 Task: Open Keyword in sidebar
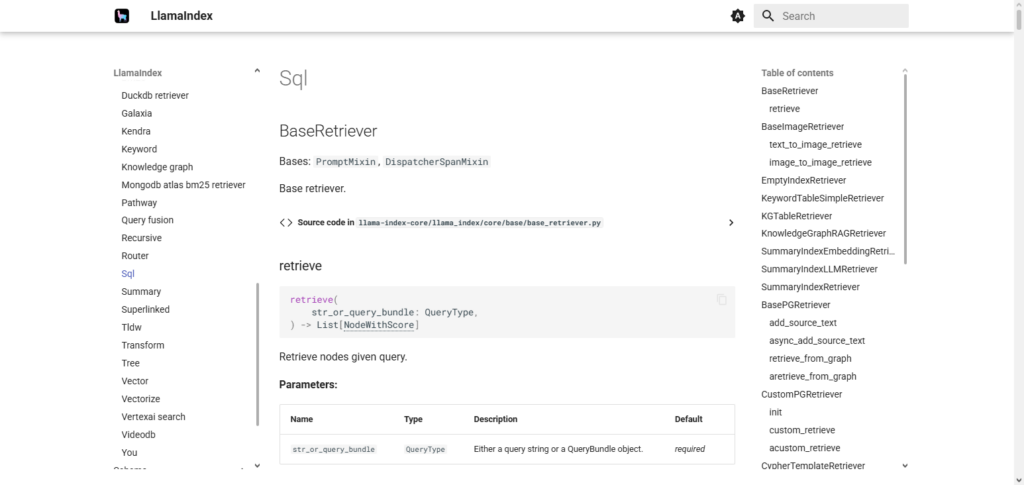click(139, 149)
